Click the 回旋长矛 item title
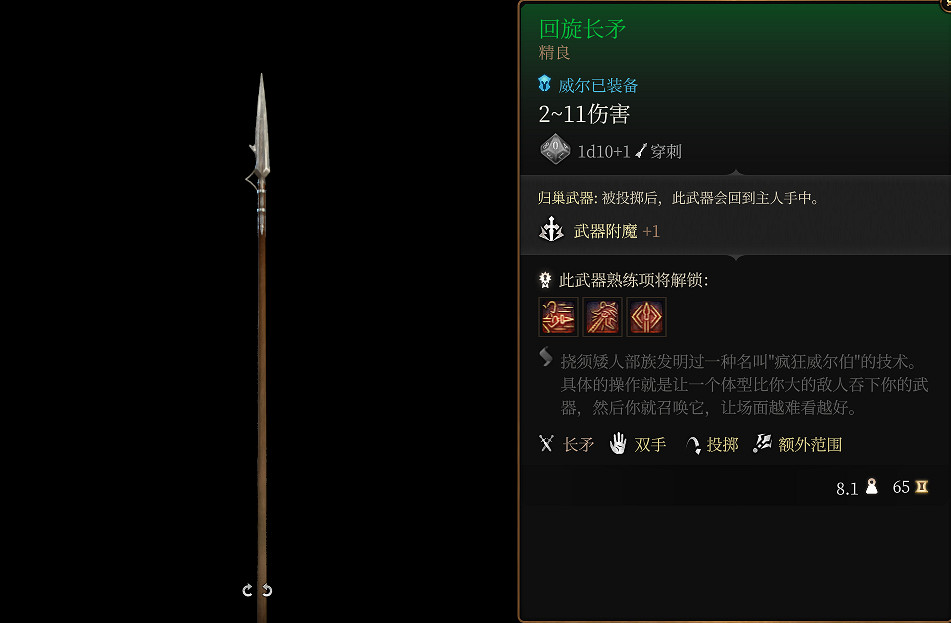Viewport: 951px width, 623px height. (582, 29)
